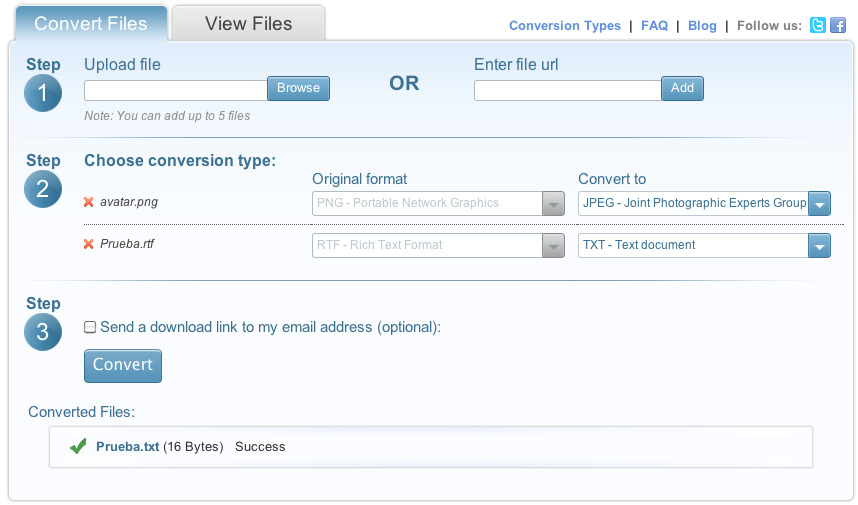Click Browse to upload a file
This screenshot has height=505, width=858.
tap(298, 89)
